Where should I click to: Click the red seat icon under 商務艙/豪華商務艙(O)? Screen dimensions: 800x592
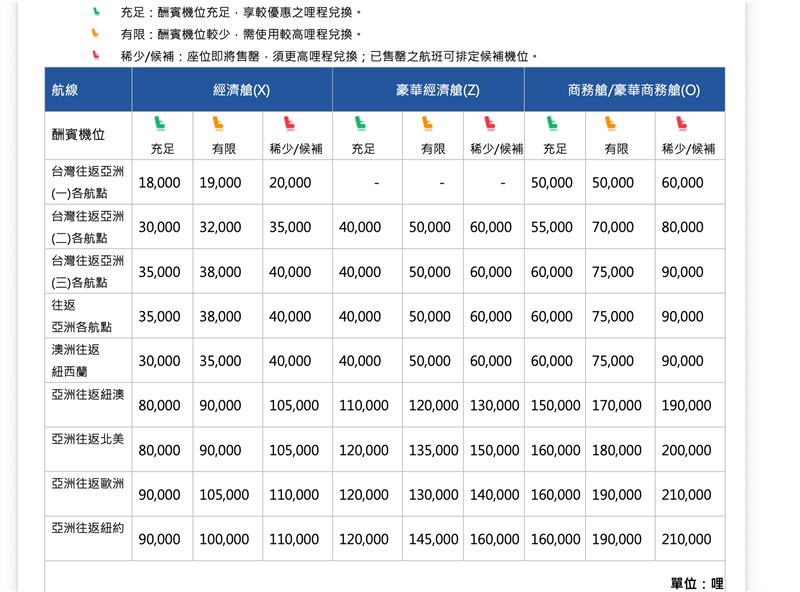681,123
